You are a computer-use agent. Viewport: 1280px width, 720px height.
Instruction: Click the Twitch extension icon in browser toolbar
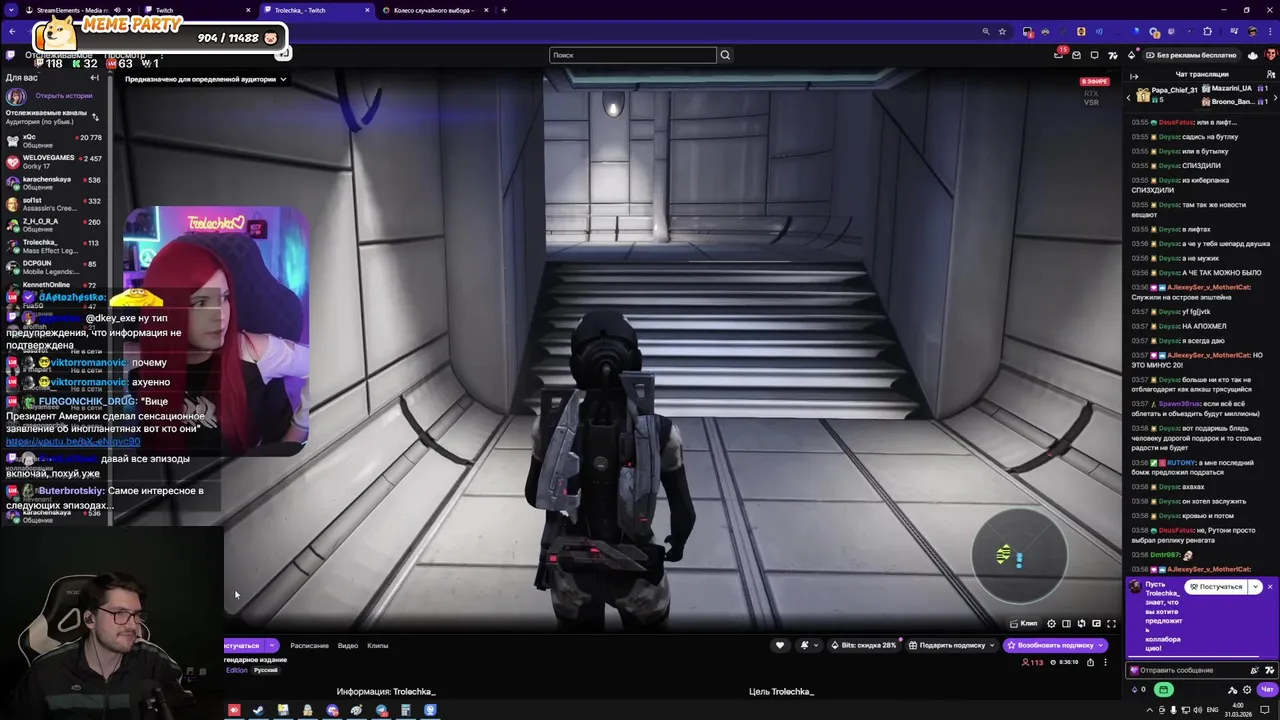[x=1171, y=31]
